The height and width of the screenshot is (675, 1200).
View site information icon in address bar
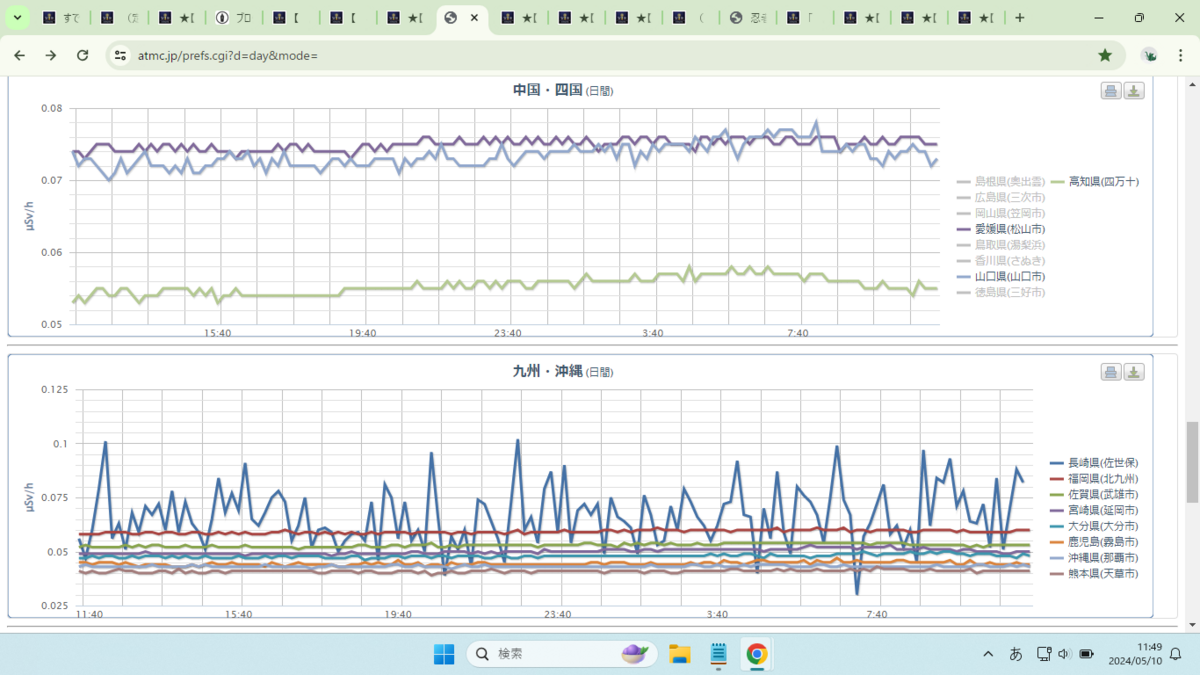pos(121,55)
